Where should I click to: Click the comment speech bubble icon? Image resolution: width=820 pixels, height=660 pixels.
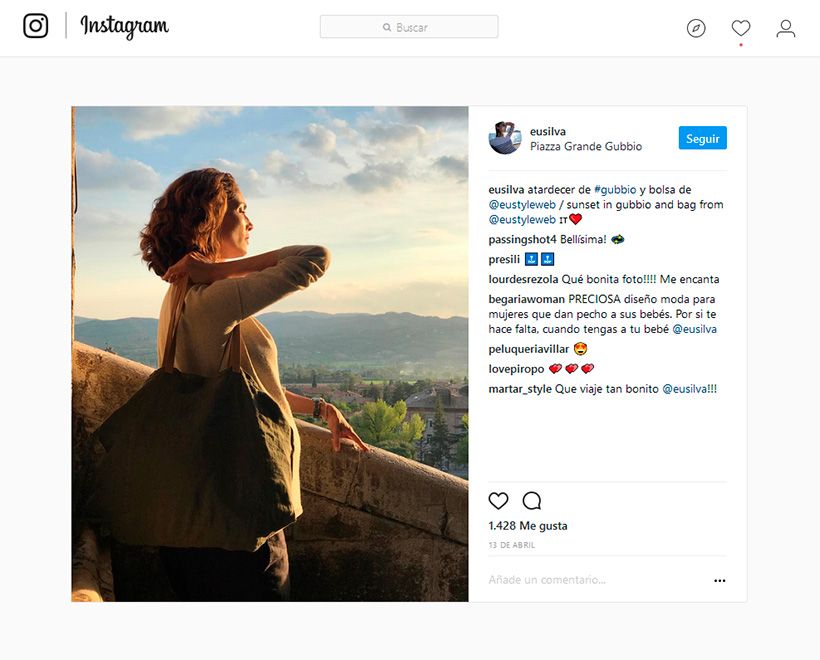coord(532,500)
